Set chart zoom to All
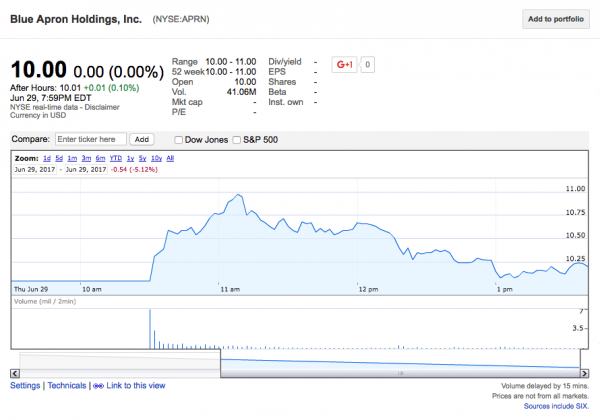Image resolution: width=600 pixels, height=420 pixels. coord(170,158)
